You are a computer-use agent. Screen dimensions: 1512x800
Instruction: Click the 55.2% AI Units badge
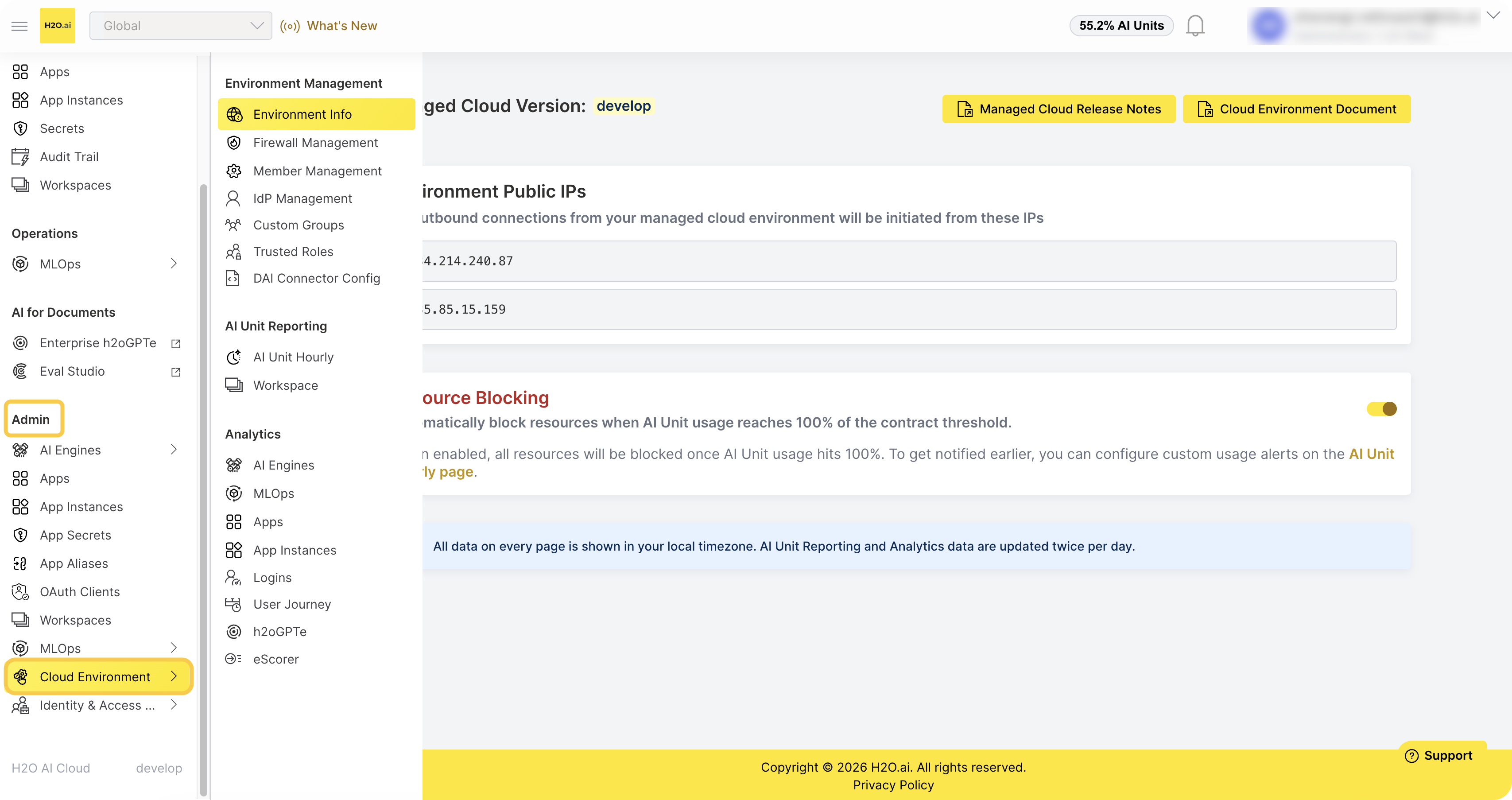click(x=1121, y=26)
